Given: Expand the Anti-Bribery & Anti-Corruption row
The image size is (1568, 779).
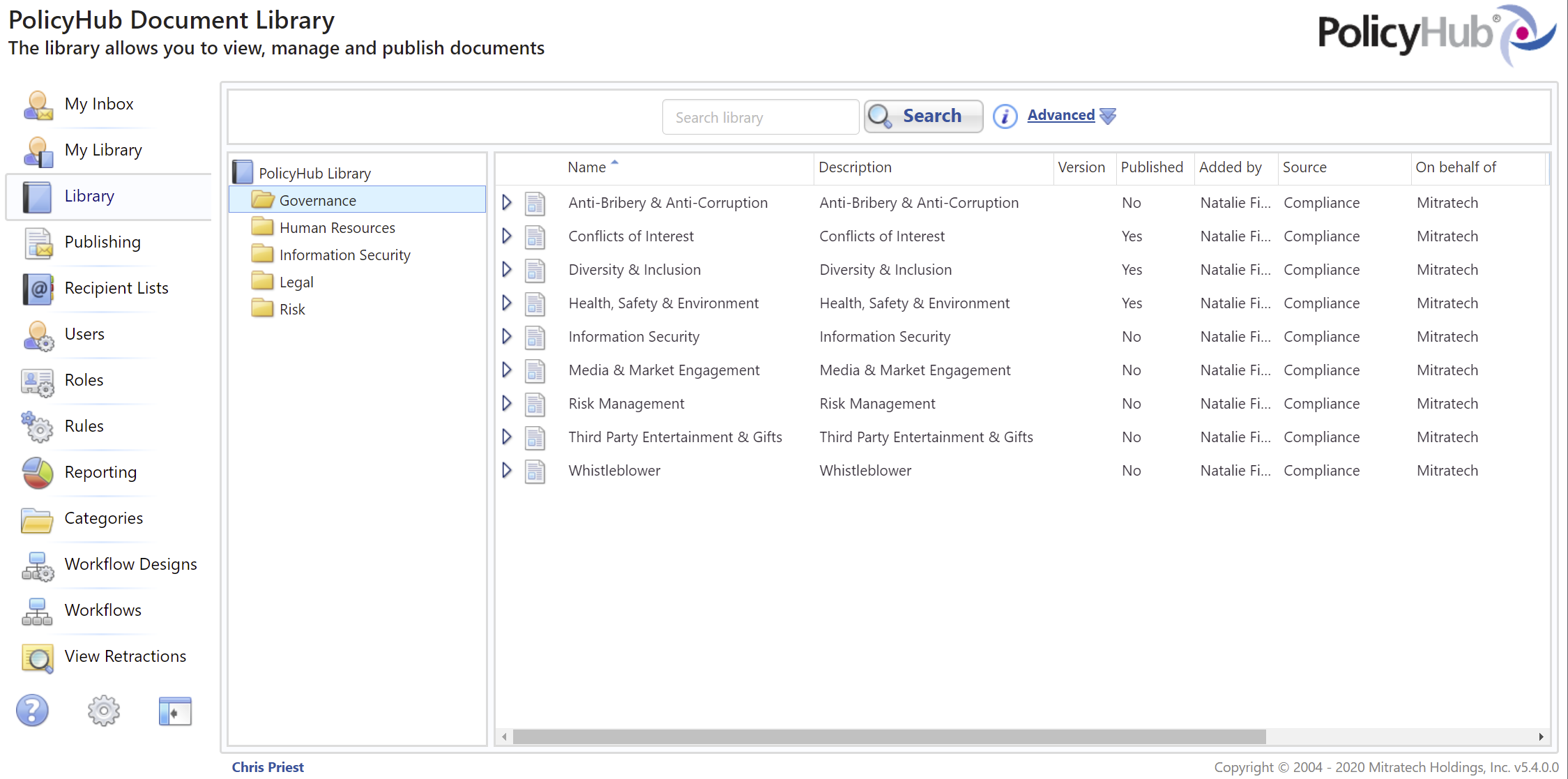Looking at the screenshot, I should pyautogui.click(x=507, y=203).
